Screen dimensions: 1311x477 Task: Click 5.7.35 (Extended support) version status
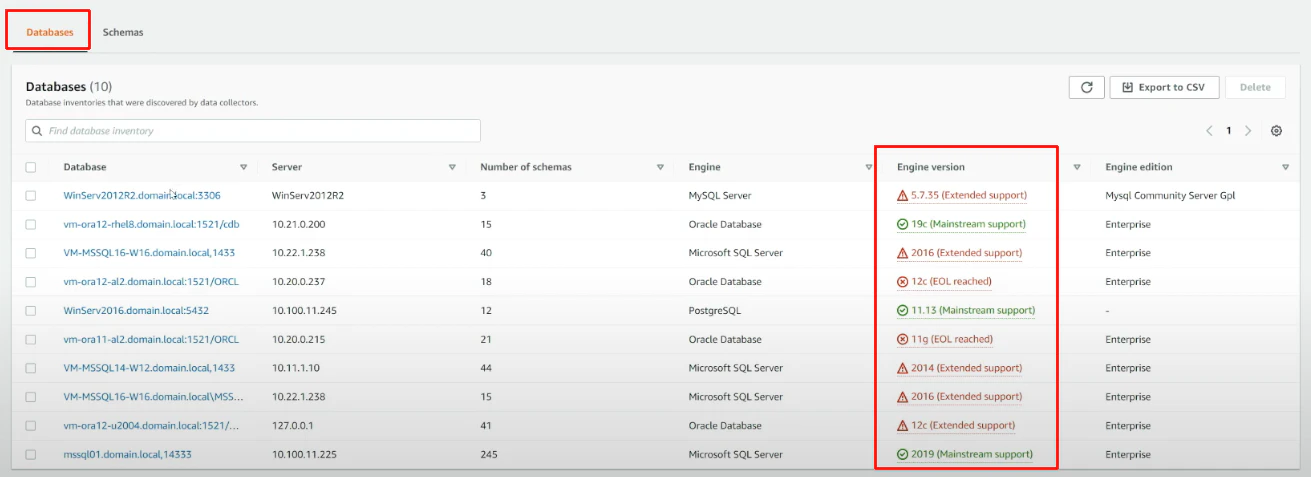pos(968,195)
